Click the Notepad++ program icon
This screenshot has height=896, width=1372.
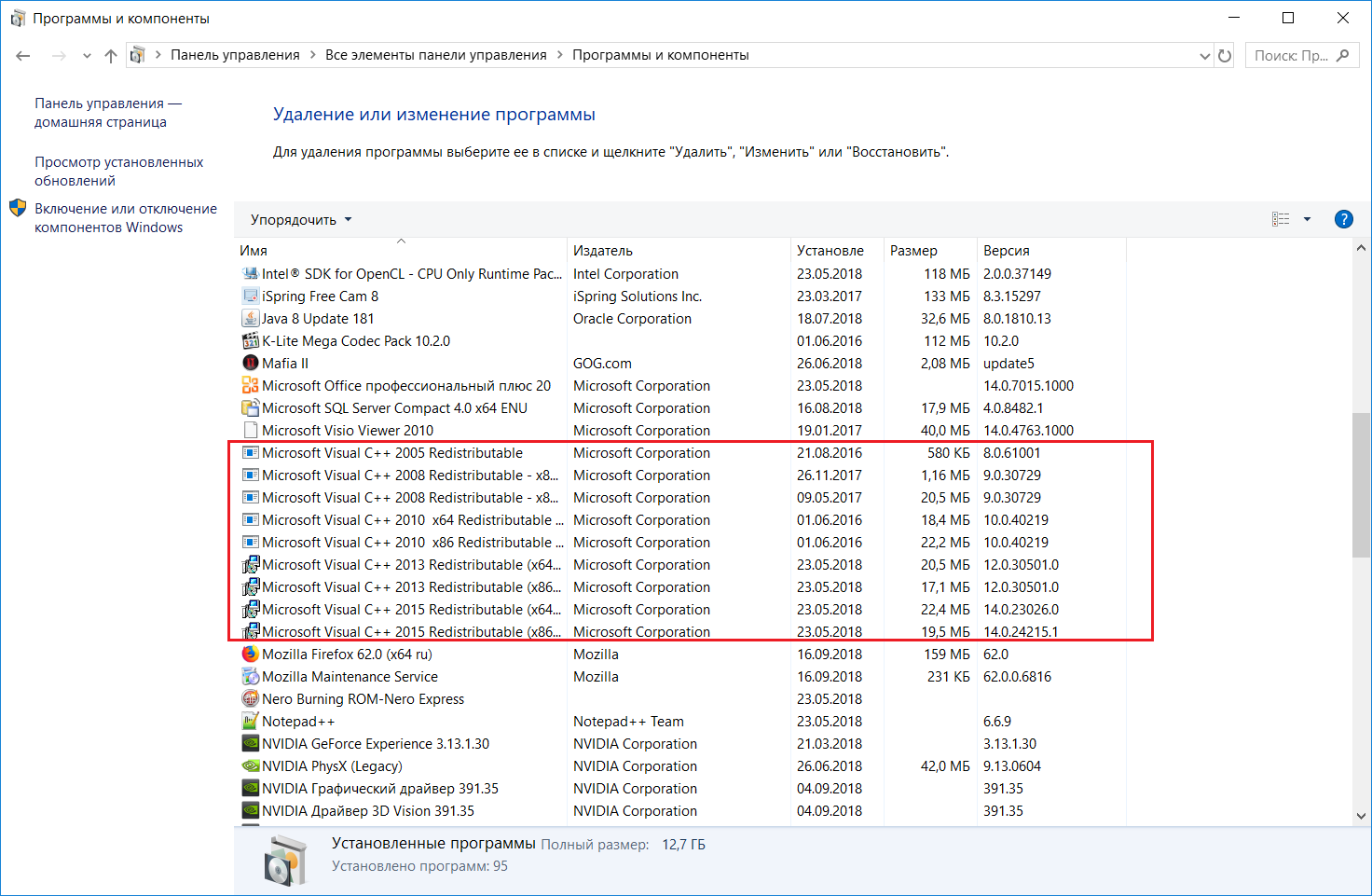tap(250, 722)
